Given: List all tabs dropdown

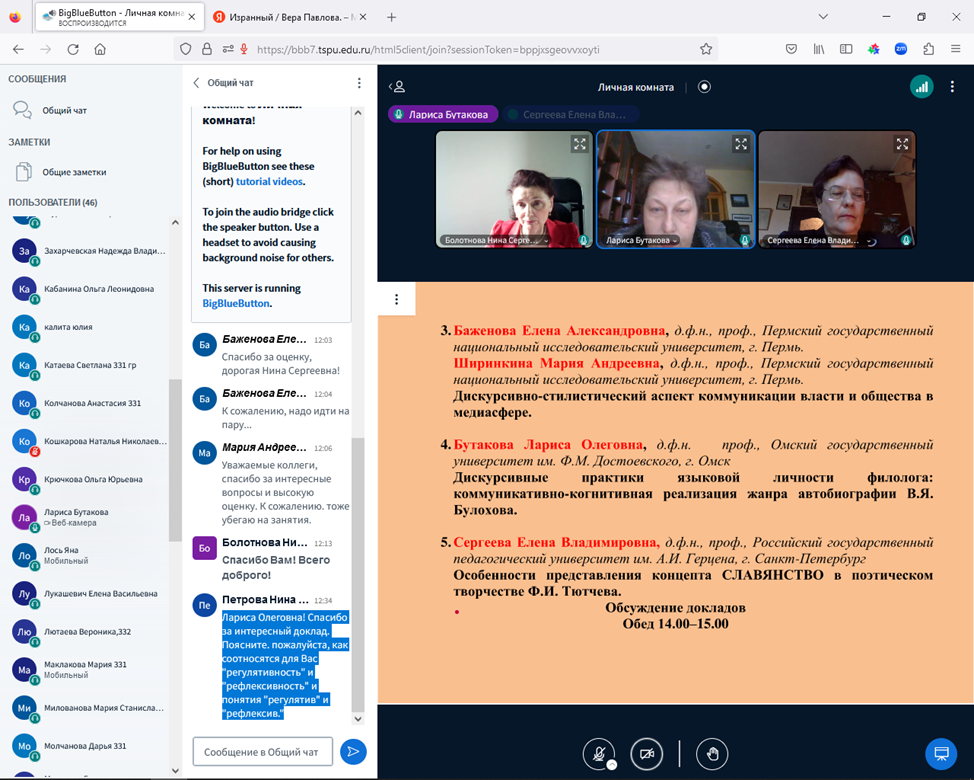Looking at the screenshot, I should coord(823,17).
